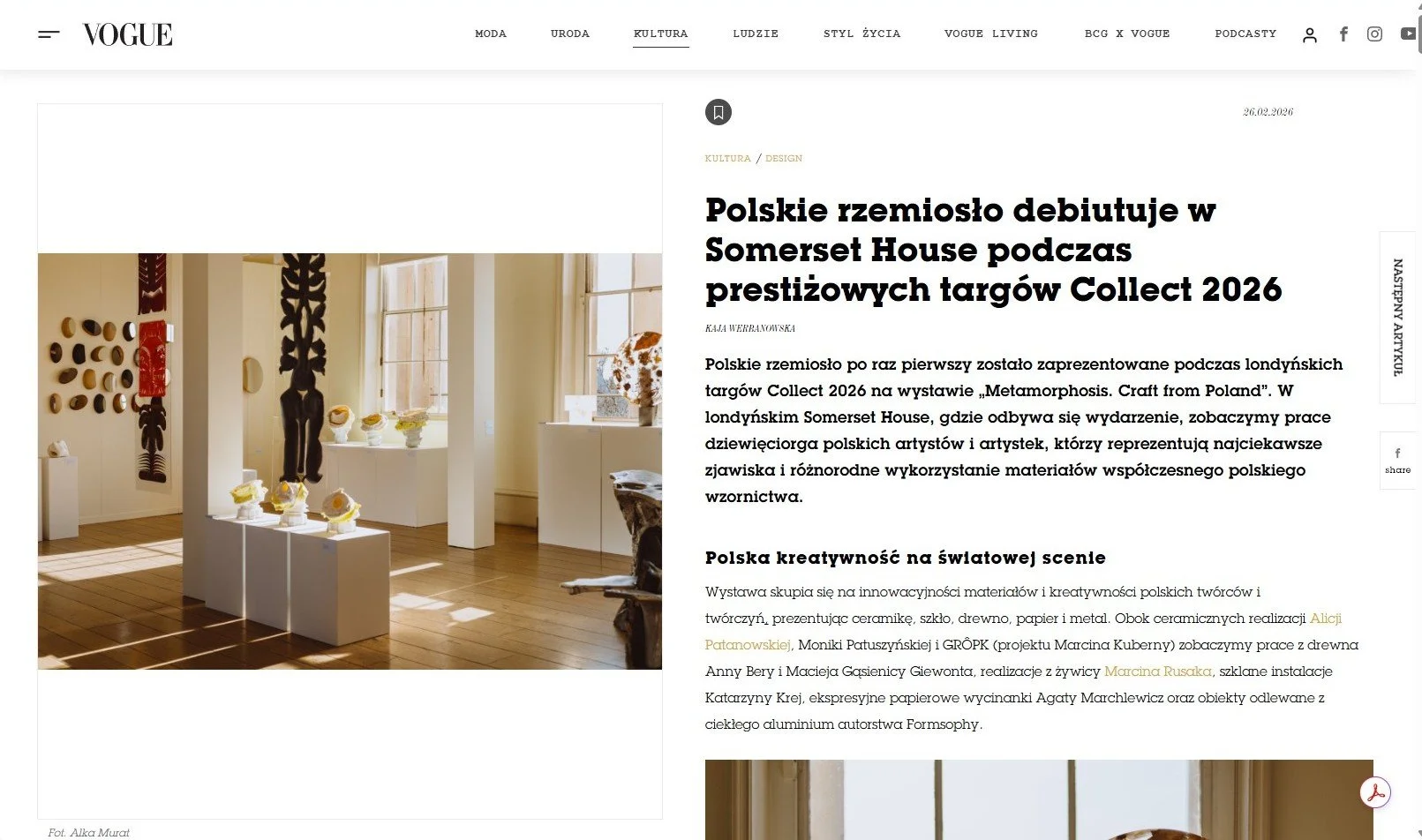Open the Instagram icon in header
Viewport: 1422px width, 840px height.
(1374, 34)
